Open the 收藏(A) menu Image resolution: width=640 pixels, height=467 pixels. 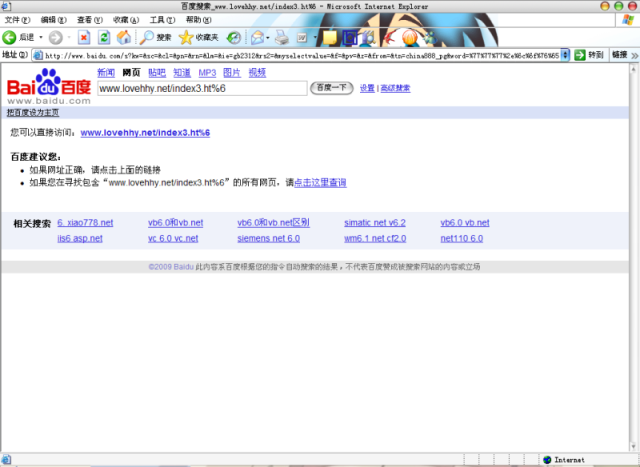(x=126, y=20)
